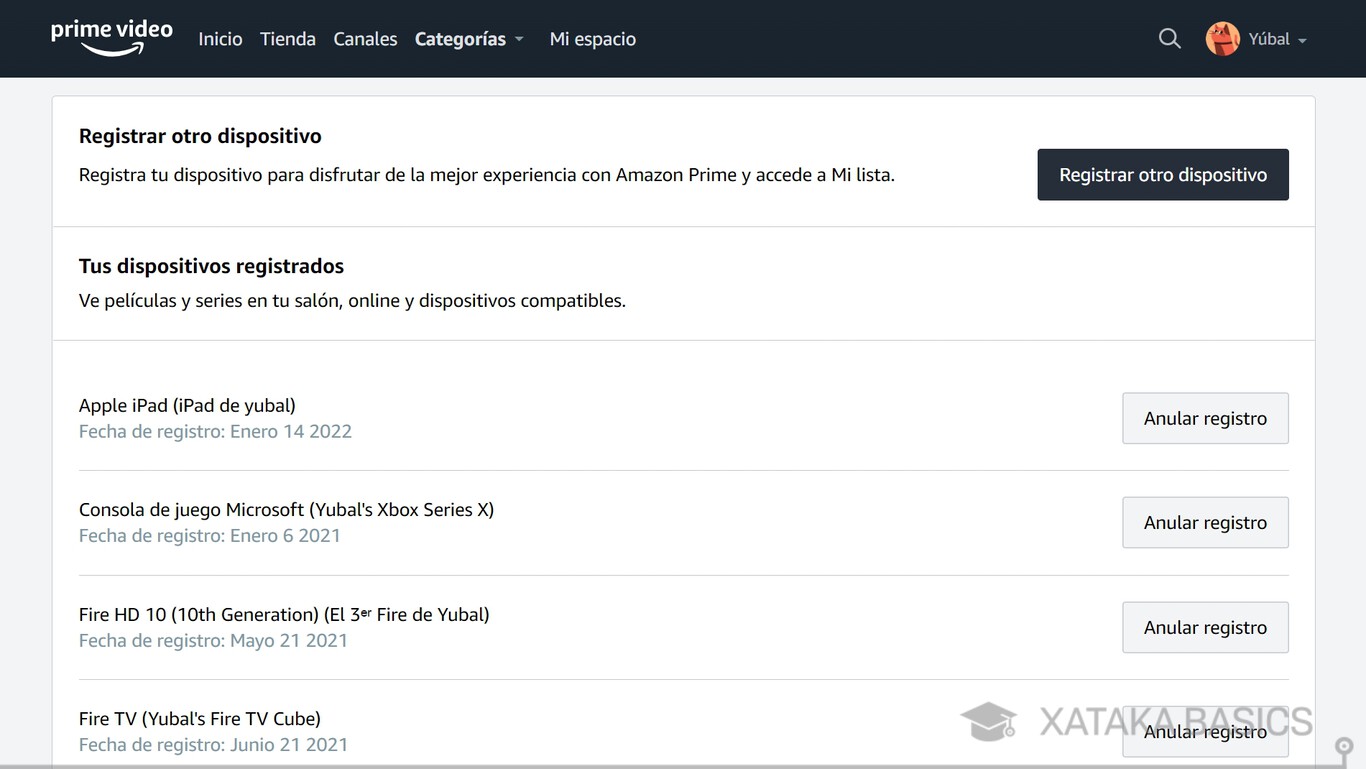Click the graduation cap in the Xataka watermark
The height and width of the screenshot is (769, 1366).
(989, 721)
